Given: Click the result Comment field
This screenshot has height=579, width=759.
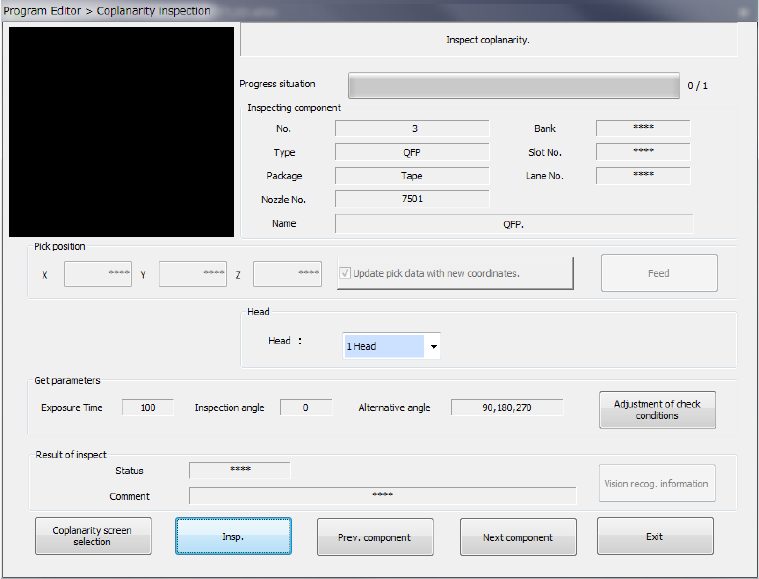Looking at the screenshot, I should 382,495.
